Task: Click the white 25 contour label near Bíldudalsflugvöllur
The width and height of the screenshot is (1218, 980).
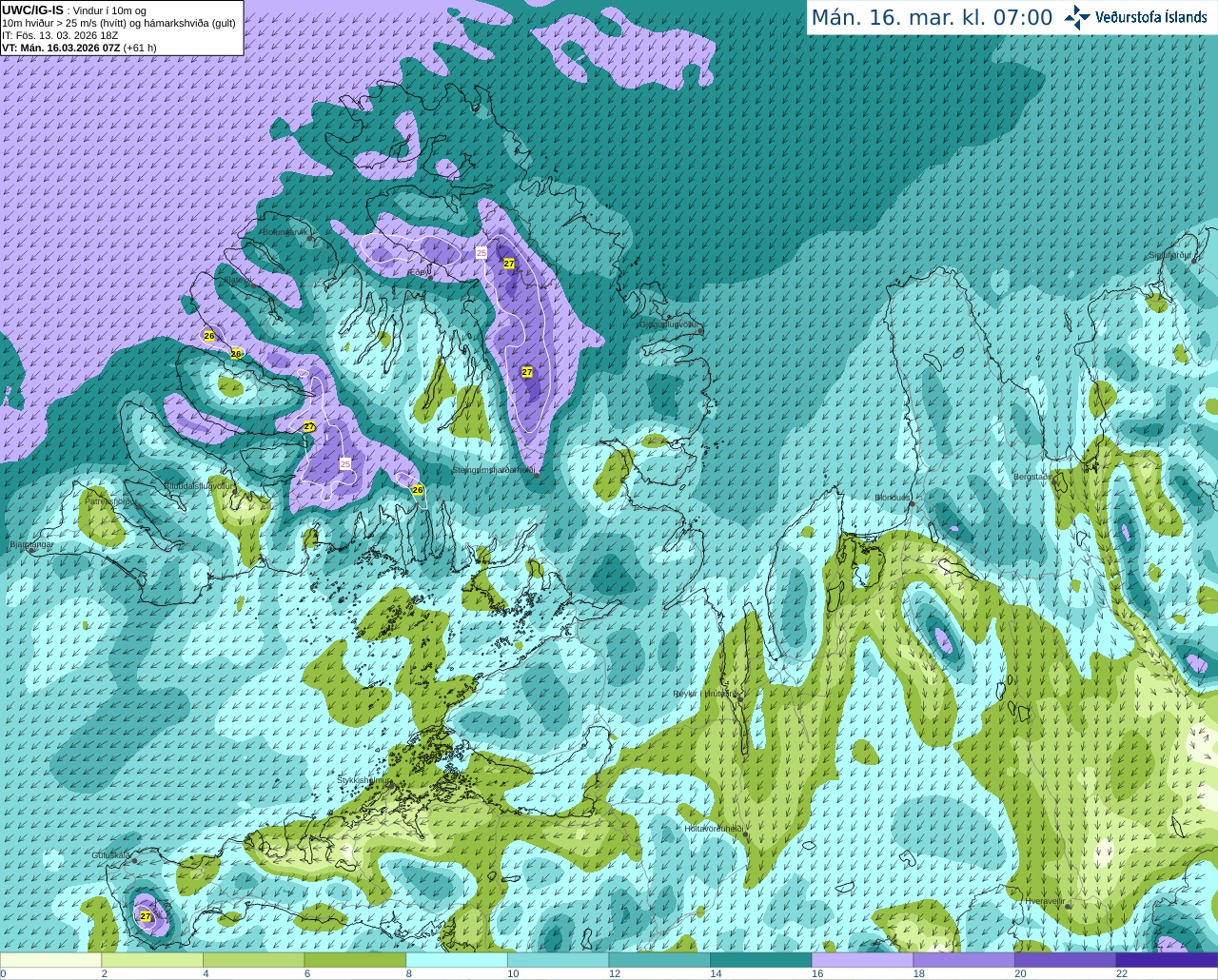Action: [x=345, y=463]
